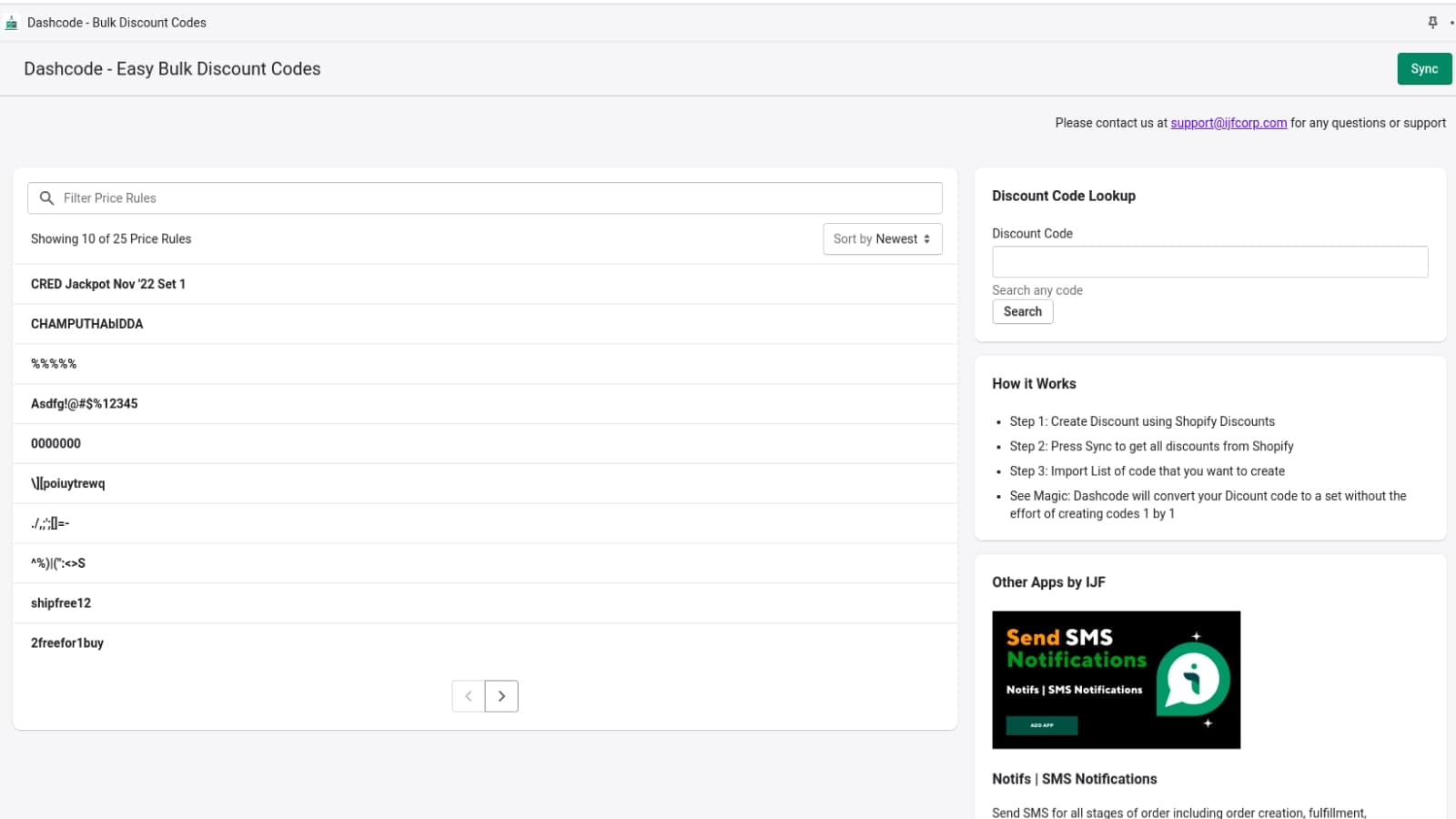1456x819 pixels.
Task: Click the Discount Code input field
Action: [1209, 261]
